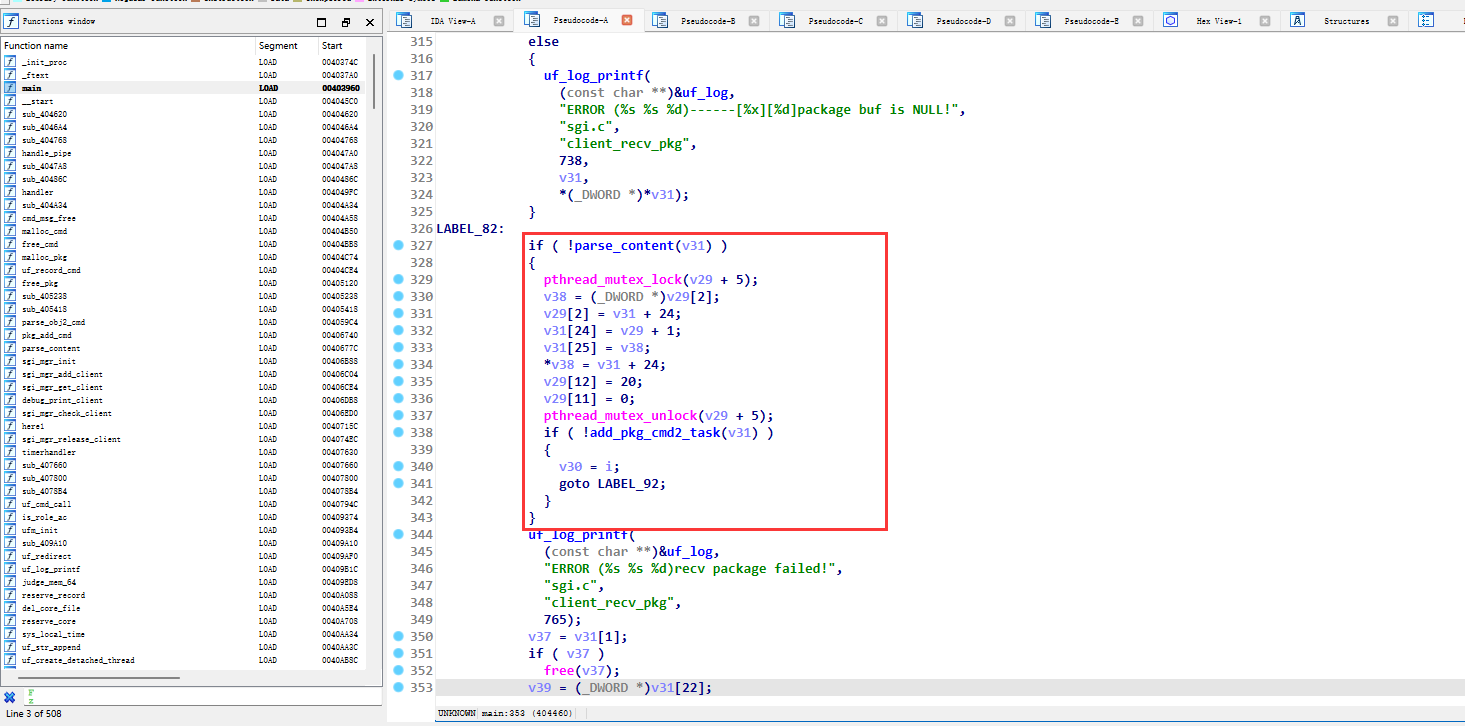Click function icon beside malloc_cmd
Viewport: 1465px width, 726px height.
point(11,231)
